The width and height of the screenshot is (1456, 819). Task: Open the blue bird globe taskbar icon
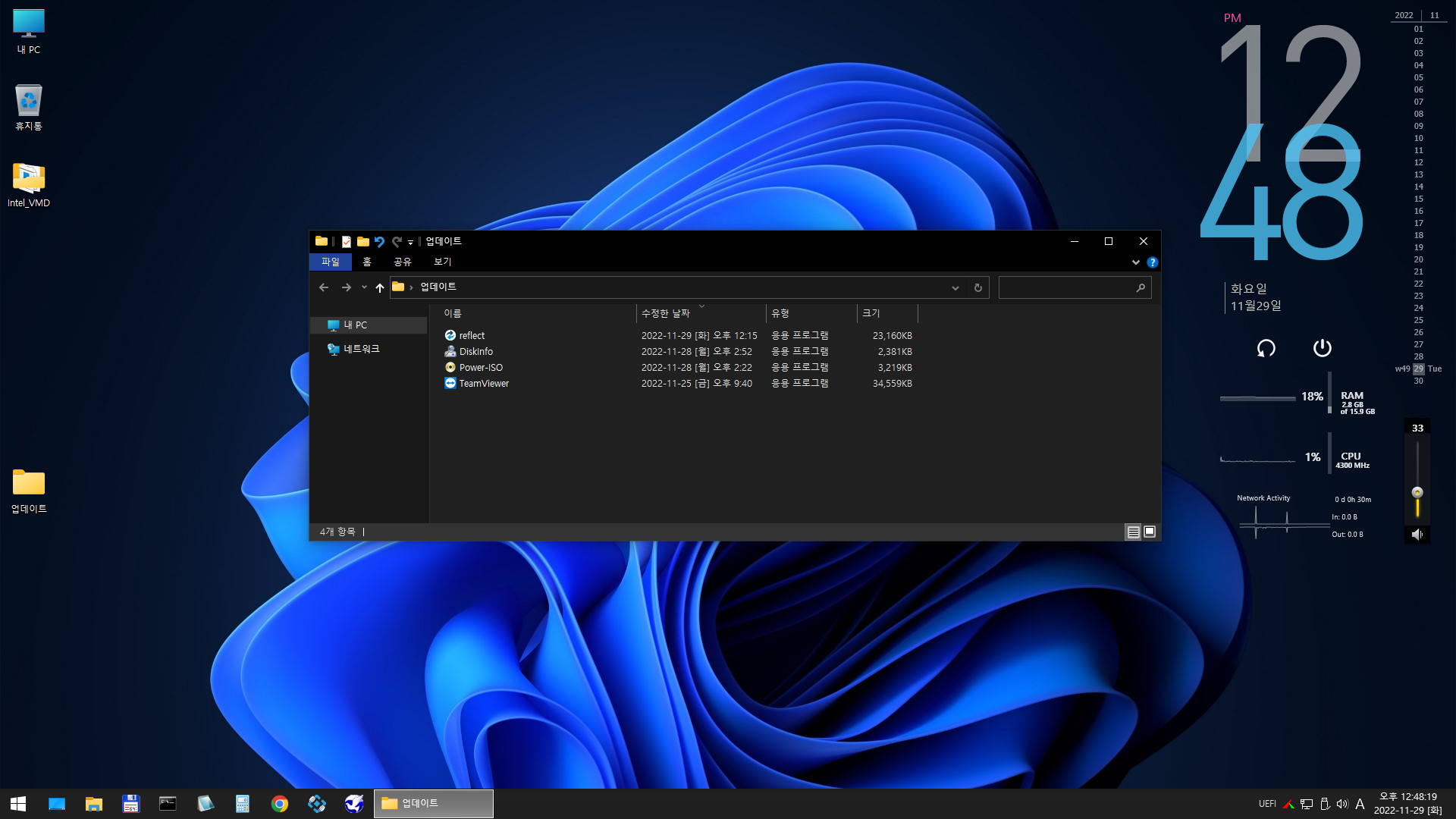click(354, 804)
